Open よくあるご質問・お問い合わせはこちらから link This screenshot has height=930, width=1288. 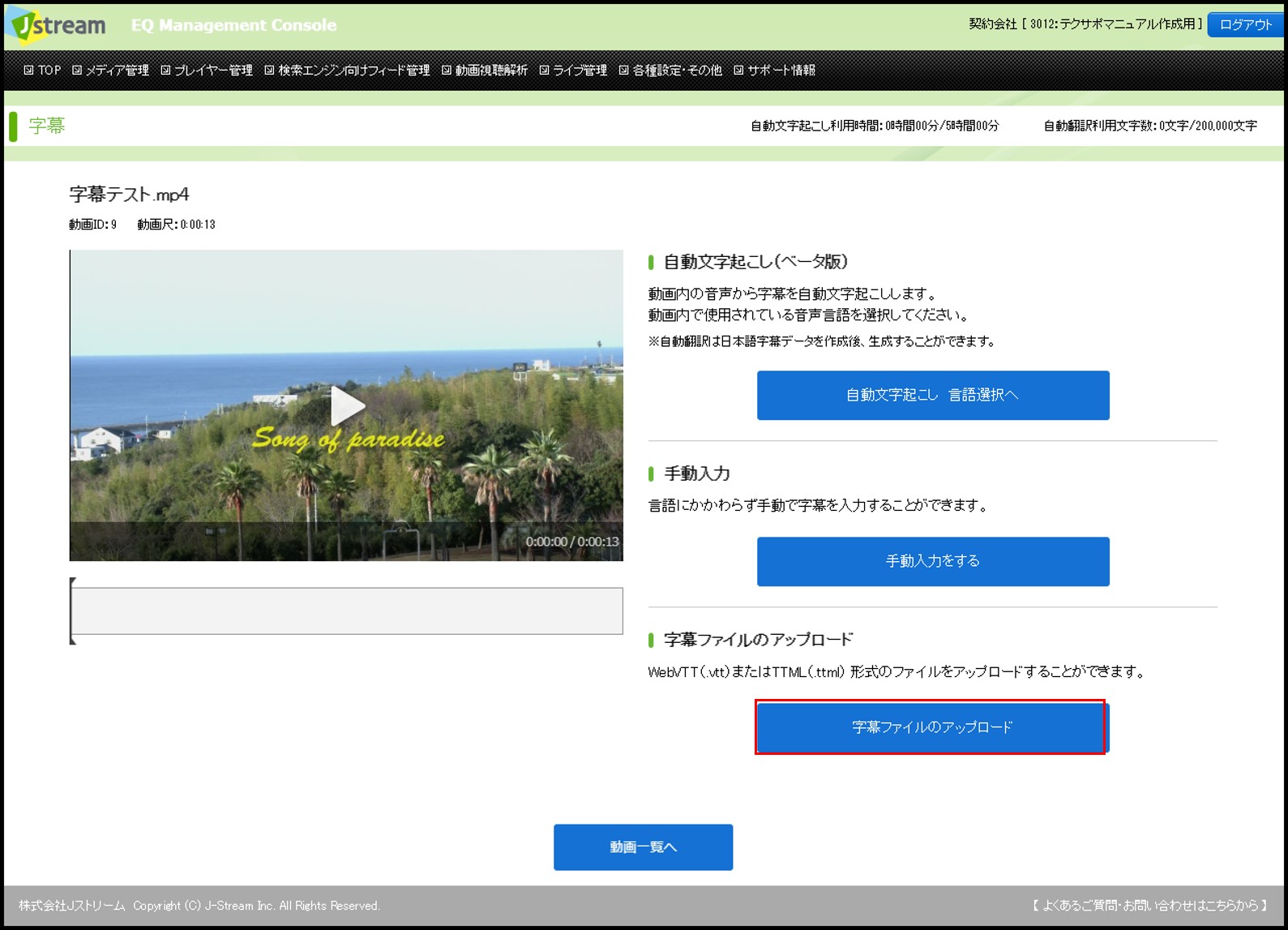pos(1149,906)
